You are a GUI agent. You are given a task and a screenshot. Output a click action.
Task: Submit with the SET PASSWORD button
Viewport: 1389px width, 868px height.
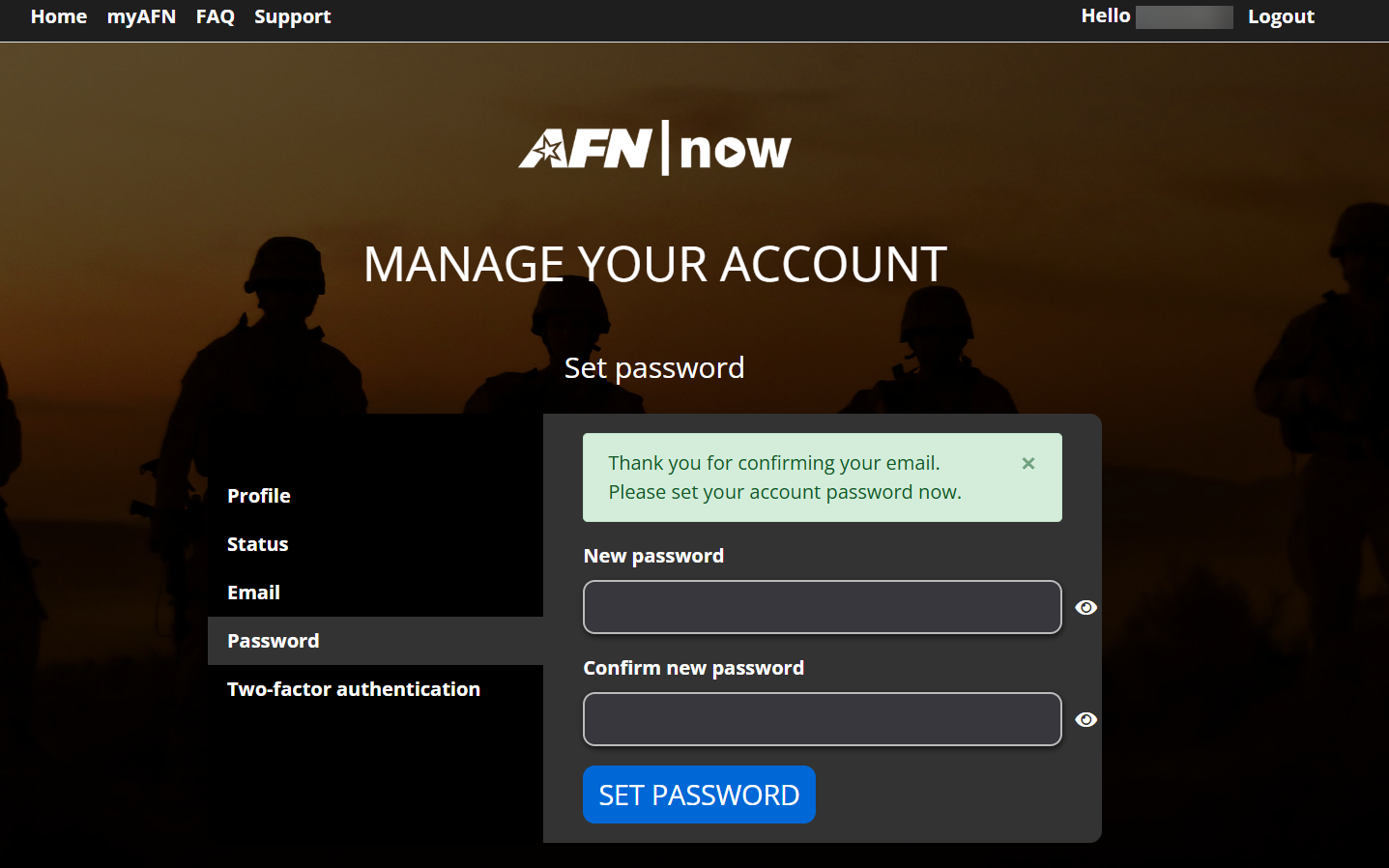699,795
